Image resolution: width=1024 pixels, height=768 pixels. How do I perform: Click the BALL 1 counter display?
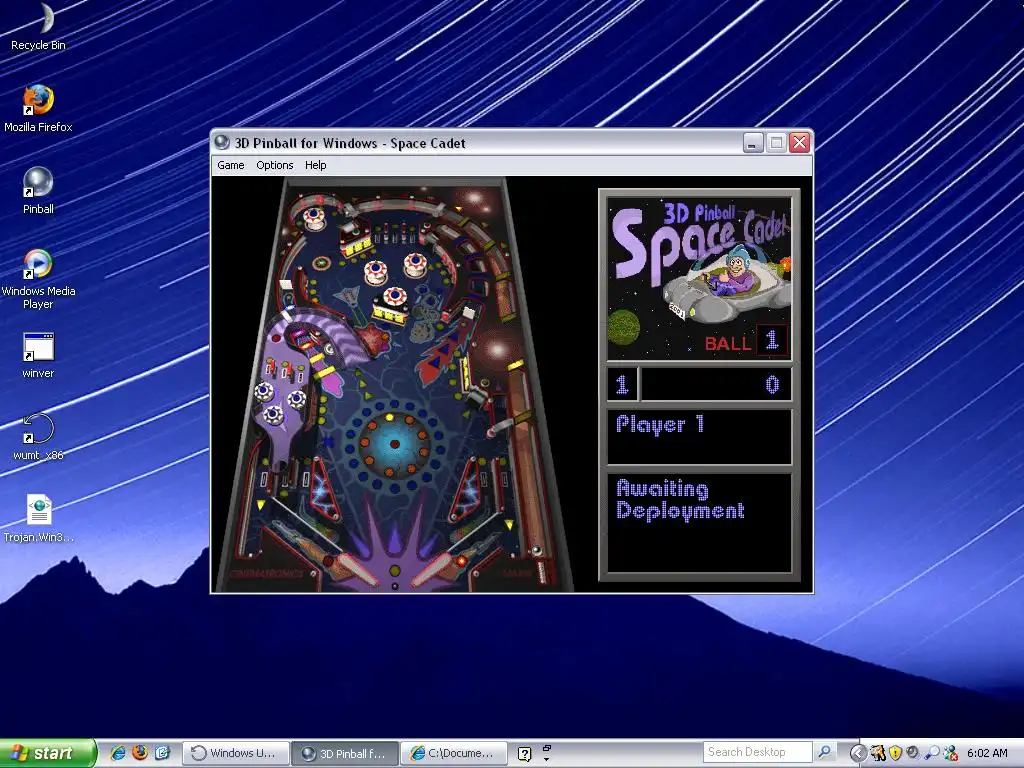[745, 342]
